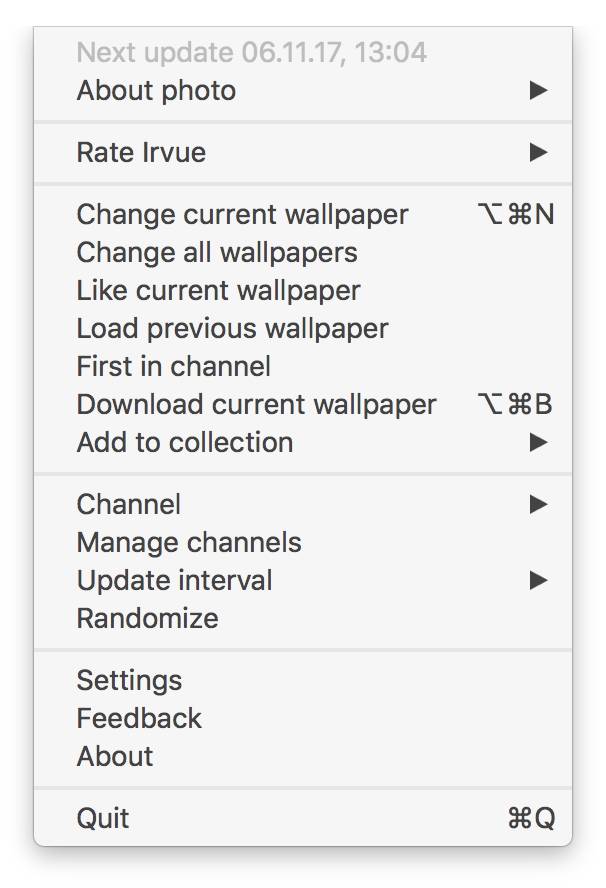Image resolution: width=606 pixels, height=888 pixels.
Task: Select the Update interval menu entry
Action: pos(174,581)
